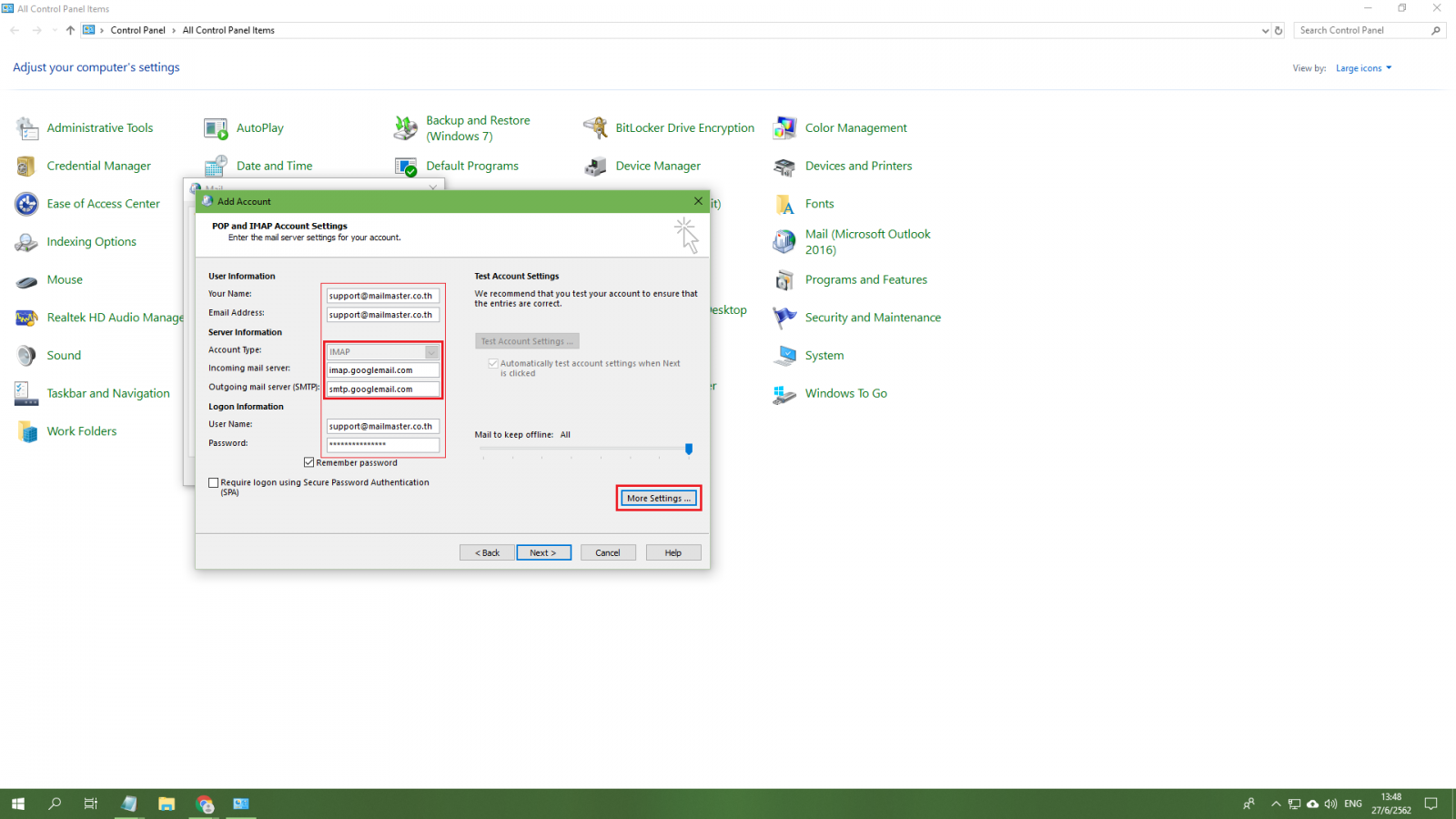Viewport: 1456px width, 819px height.
Task: Toggle the Remember password checkbox
Action: click(309, 462)
